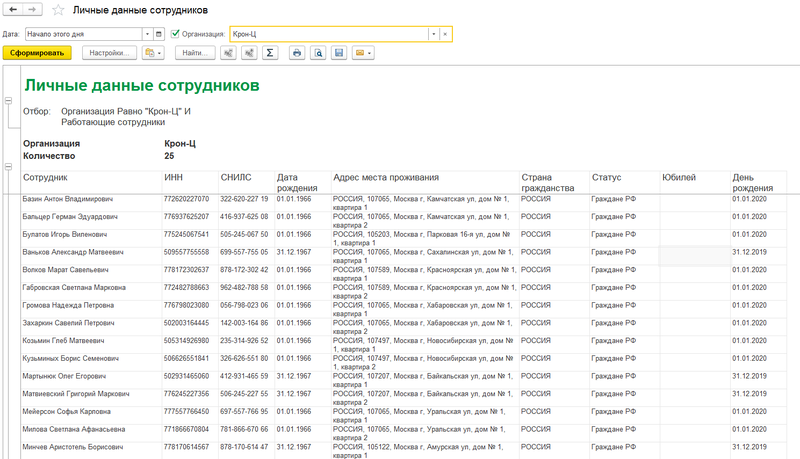Click SNILS value 416-937-625 08
This screenshot has width=800, height=459.
coord(244,217)
